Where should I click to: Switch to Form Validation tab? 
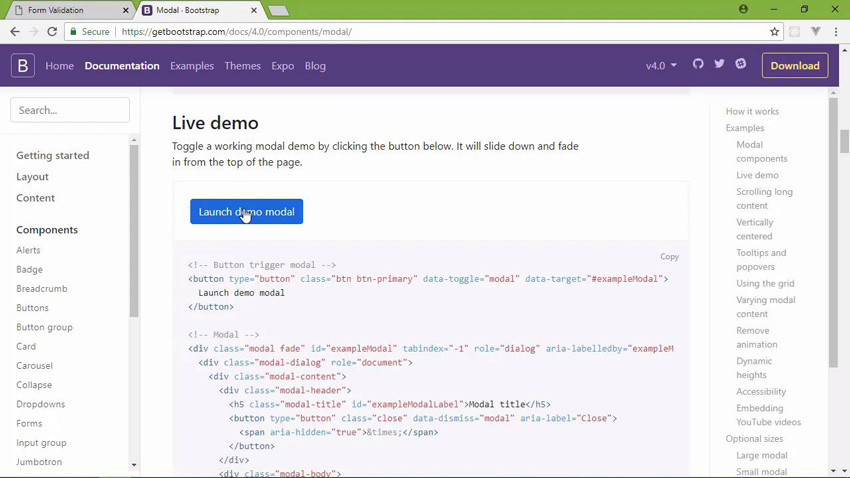tap(68, 10)
